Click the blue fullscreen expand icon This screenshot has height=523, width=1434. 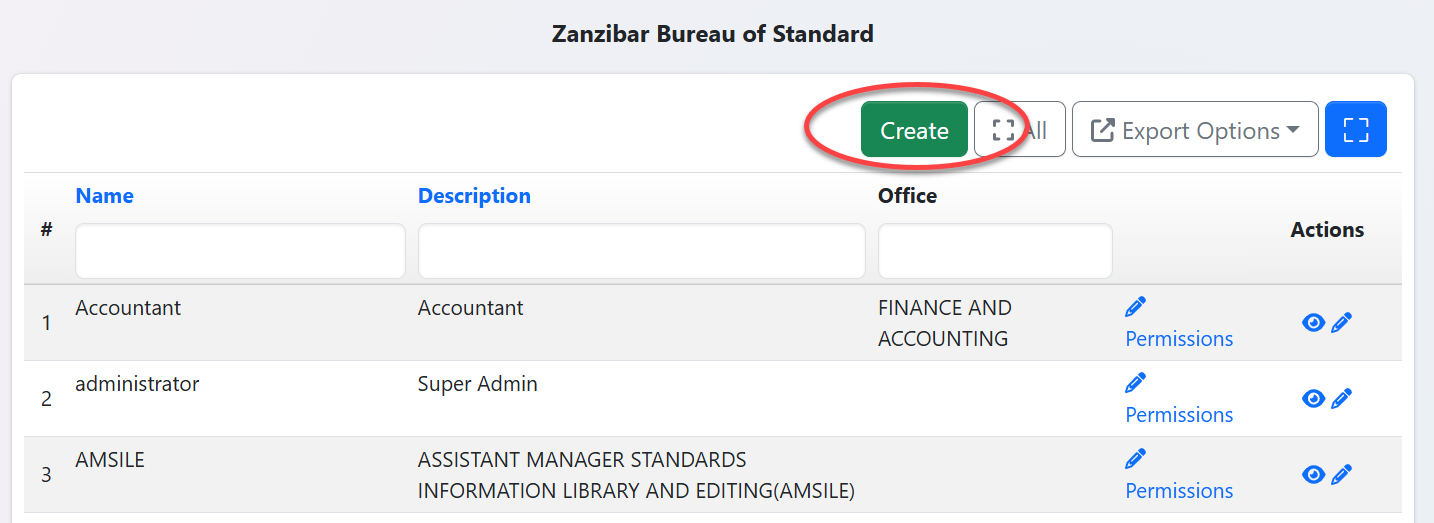click(1355, 130)
